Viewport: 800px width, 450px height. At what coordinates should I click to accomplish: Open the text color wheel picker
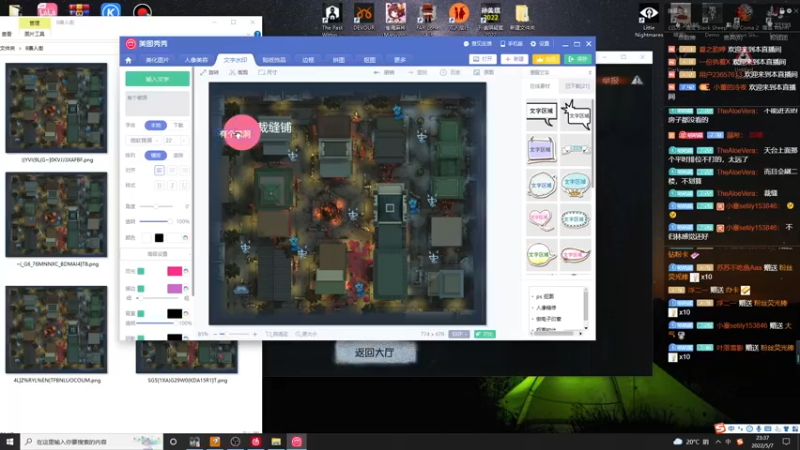(185, 238)
